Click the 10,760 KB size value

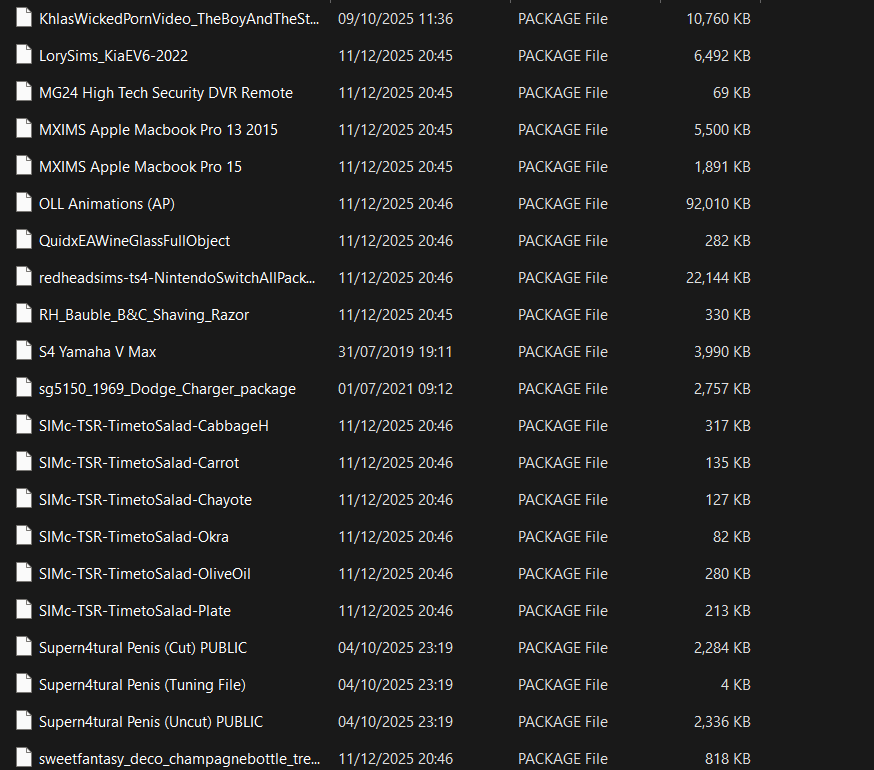[x=718, y=19]
